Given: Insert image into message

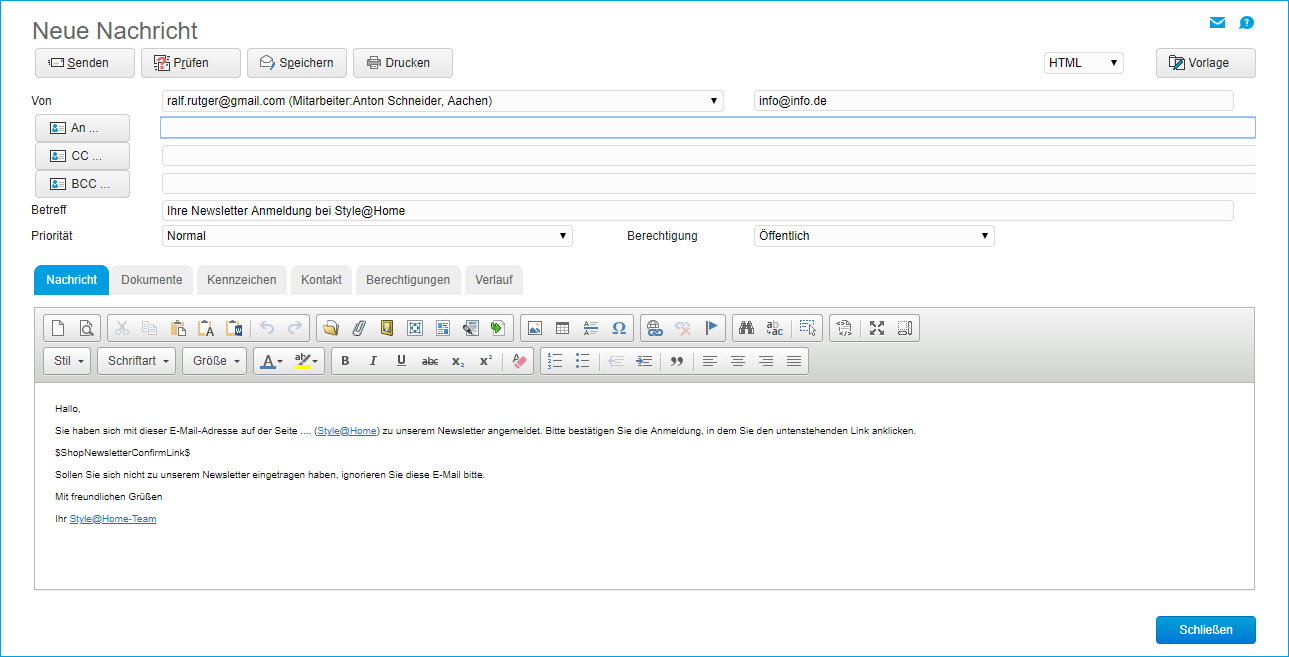Looking at the screenshot, I should [535, 328].
